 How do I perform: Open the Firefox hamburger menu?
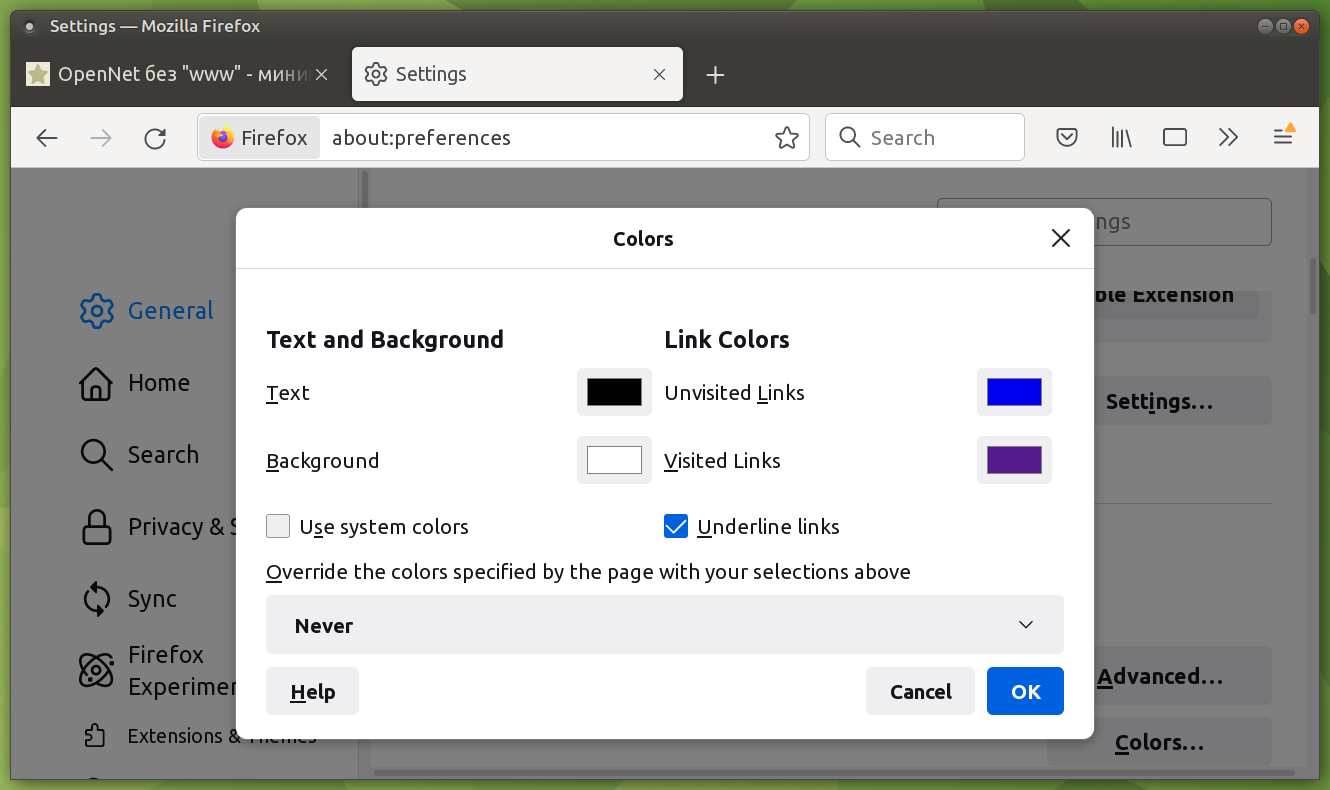point(1283,138)
